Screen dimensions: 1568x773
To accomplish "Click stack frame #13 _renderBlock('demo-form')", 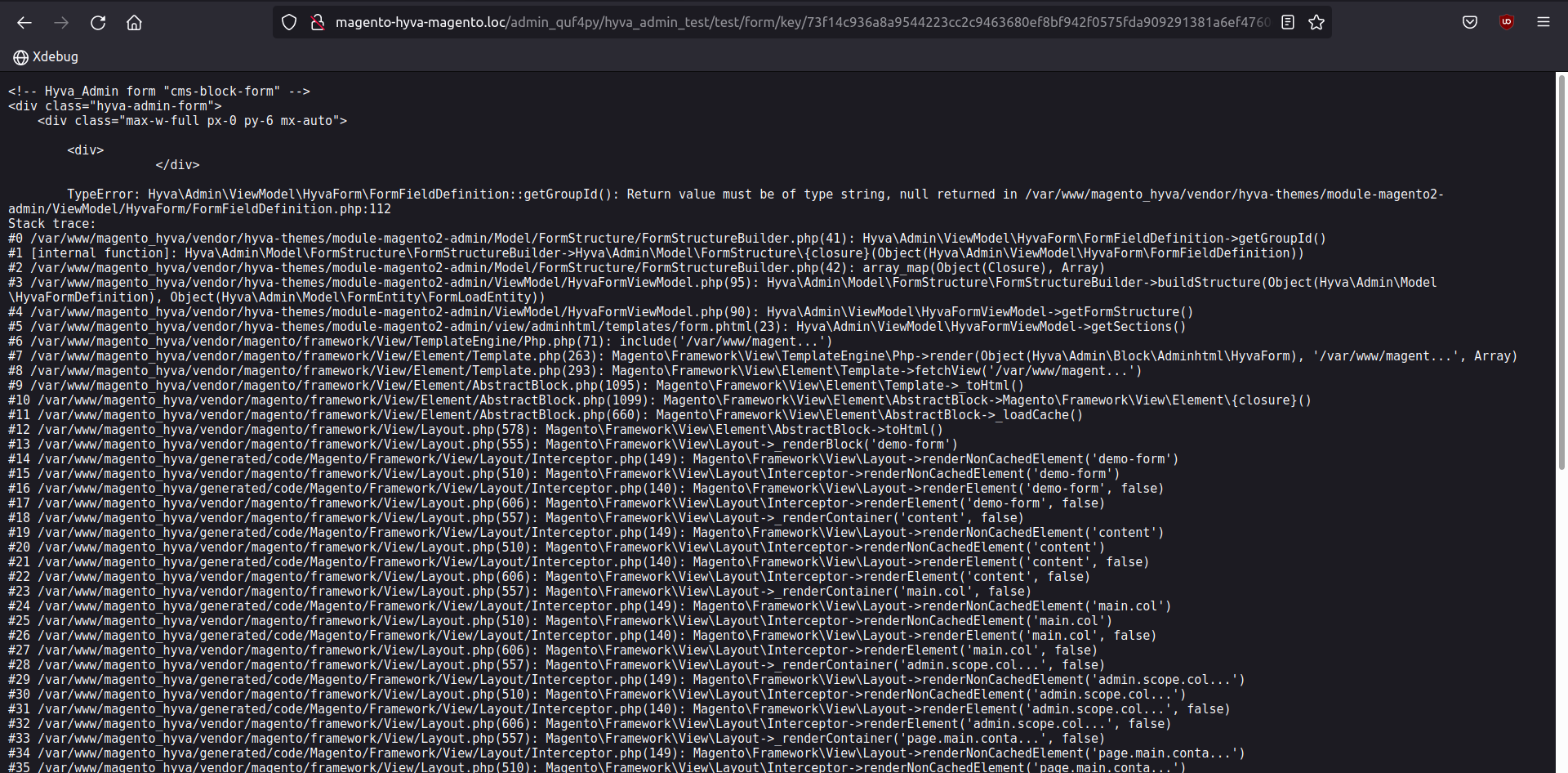I will [483, 445].
